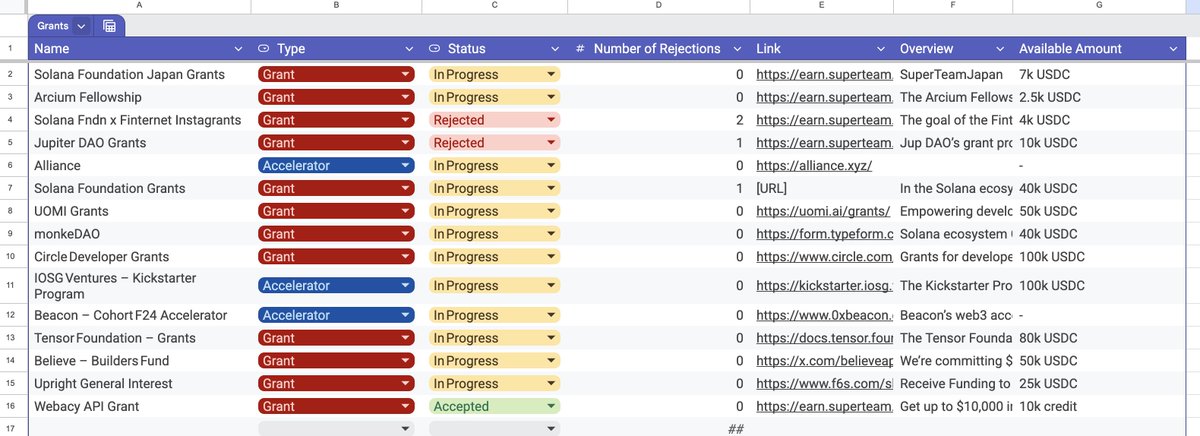Click the number type icon in Rejections header
1200x436 pixels.
(581, 49)
